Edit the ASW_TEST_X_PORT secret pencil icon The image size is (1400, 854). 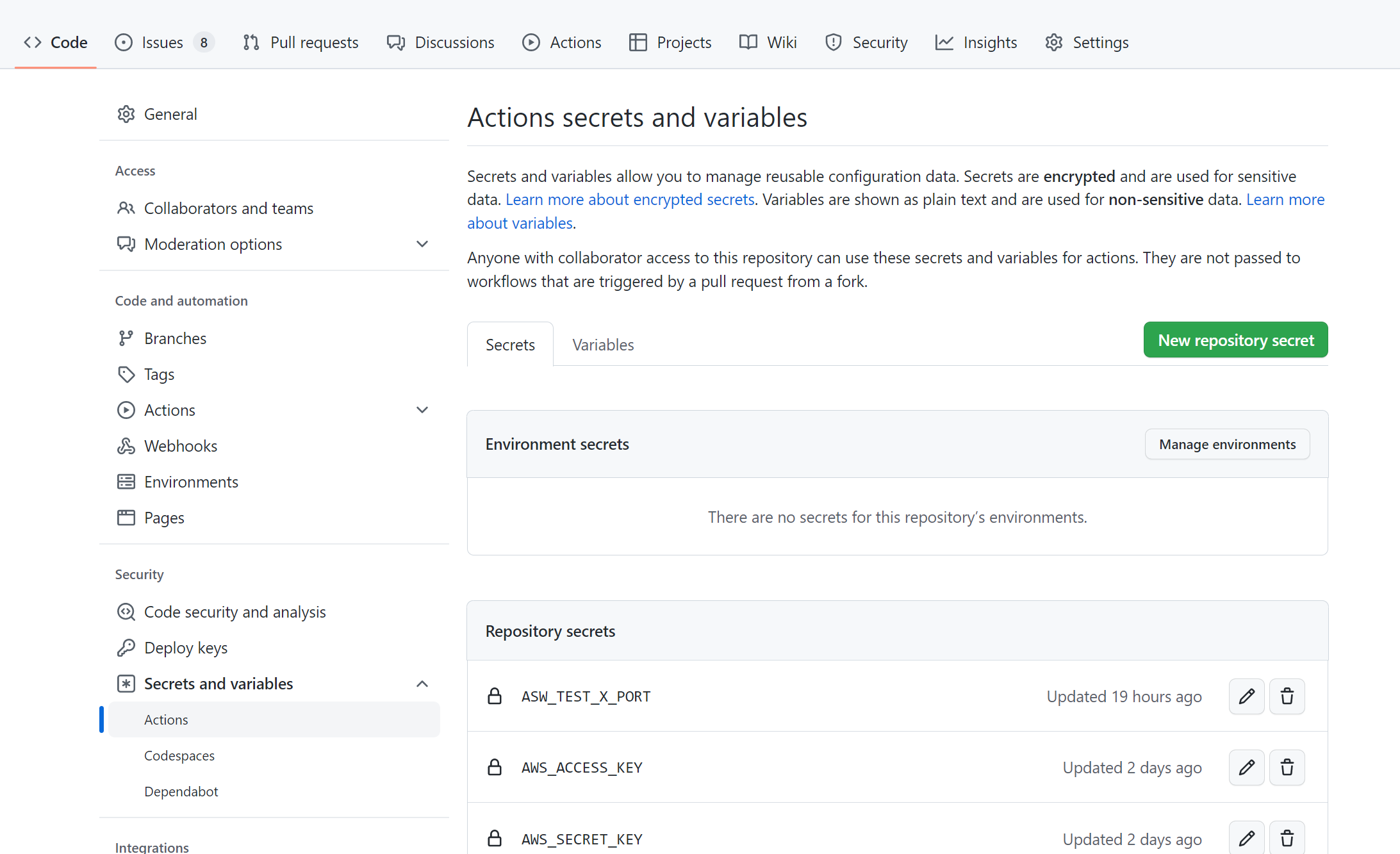point(1246,696)
